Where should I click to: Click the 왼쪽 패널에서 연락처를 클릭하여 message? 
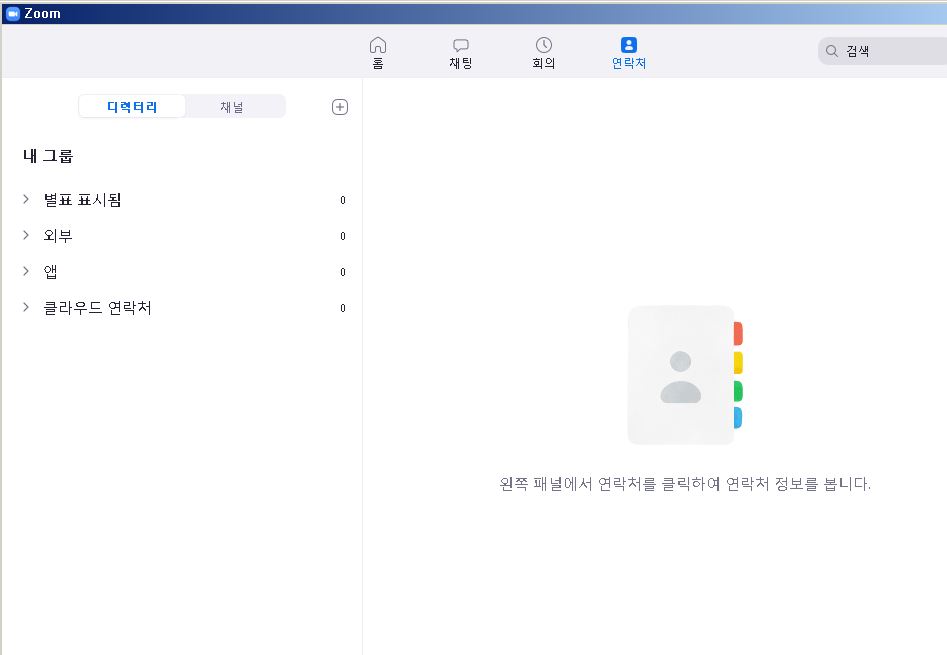pos(685,484)
